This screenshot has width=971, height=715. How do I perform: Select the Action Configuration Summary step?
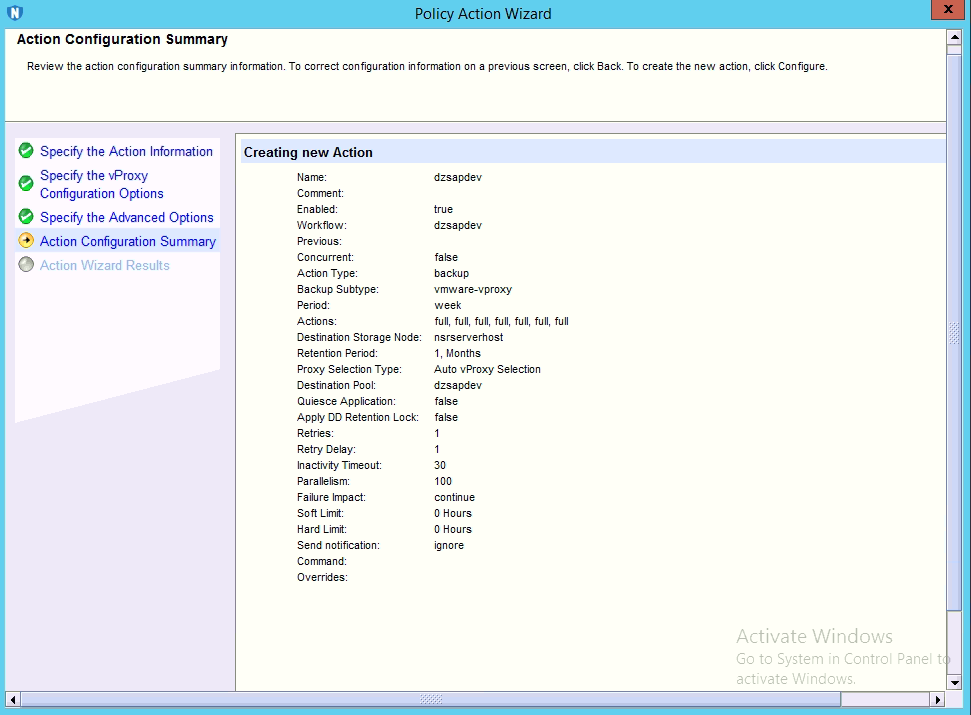coord(127,241)
